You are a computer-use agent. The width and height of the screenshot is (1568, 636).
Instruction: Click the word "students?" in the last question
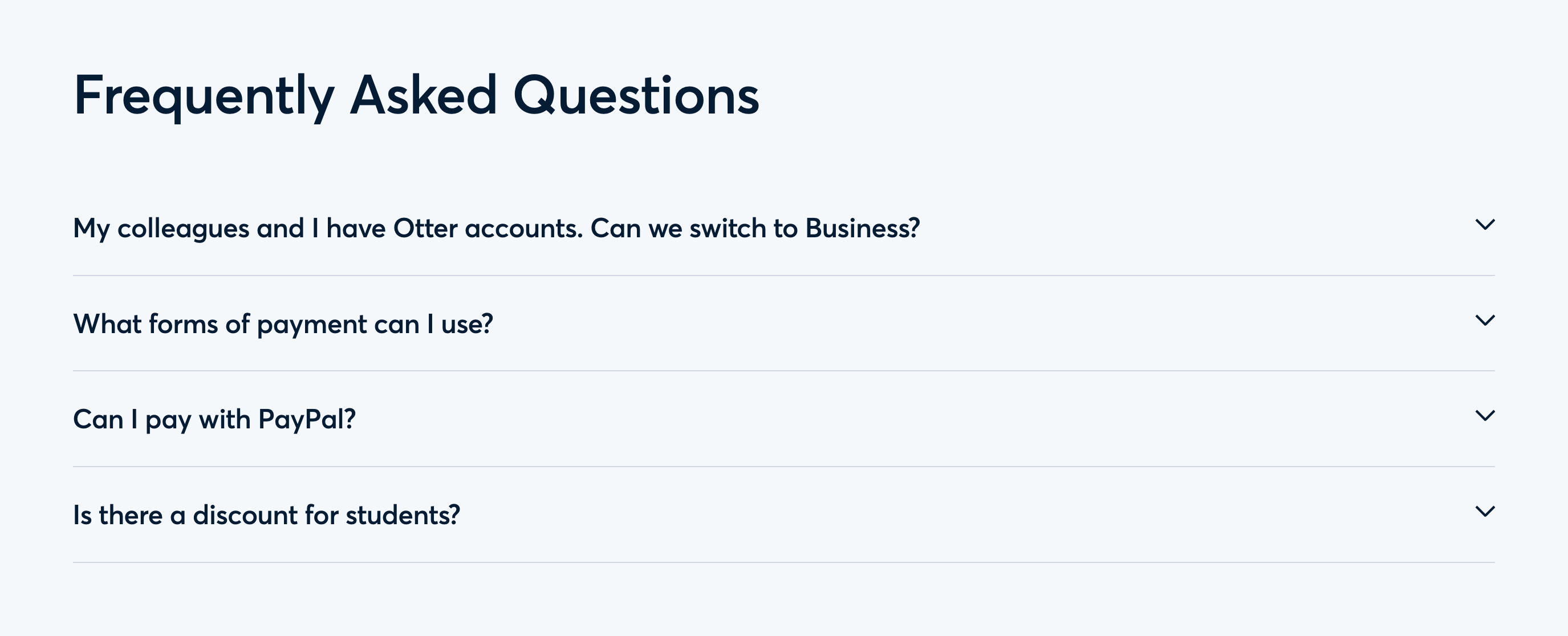point(403,516)
